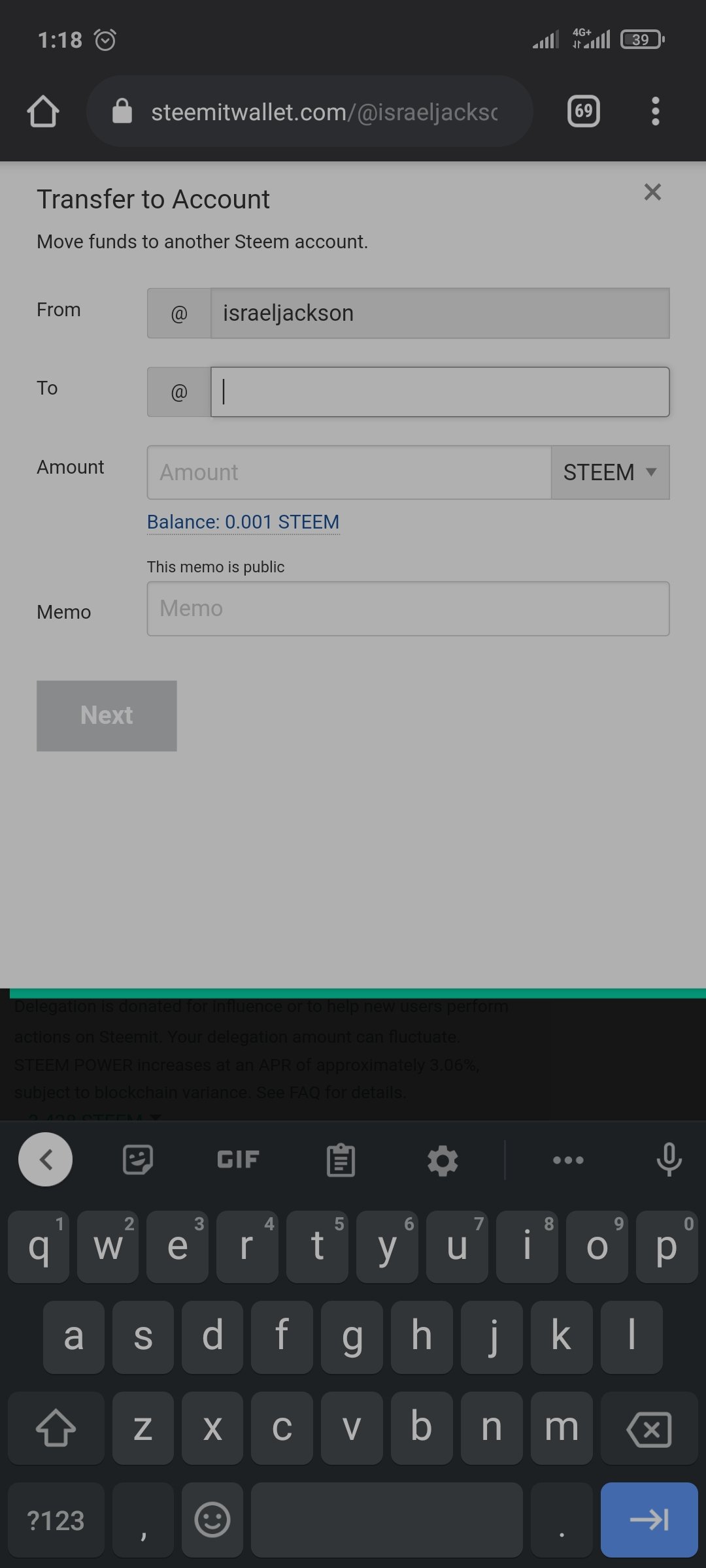The height and width of the screenshot is (1568, 706).
Task: Tap the z key
Action: coord(143,1428)
